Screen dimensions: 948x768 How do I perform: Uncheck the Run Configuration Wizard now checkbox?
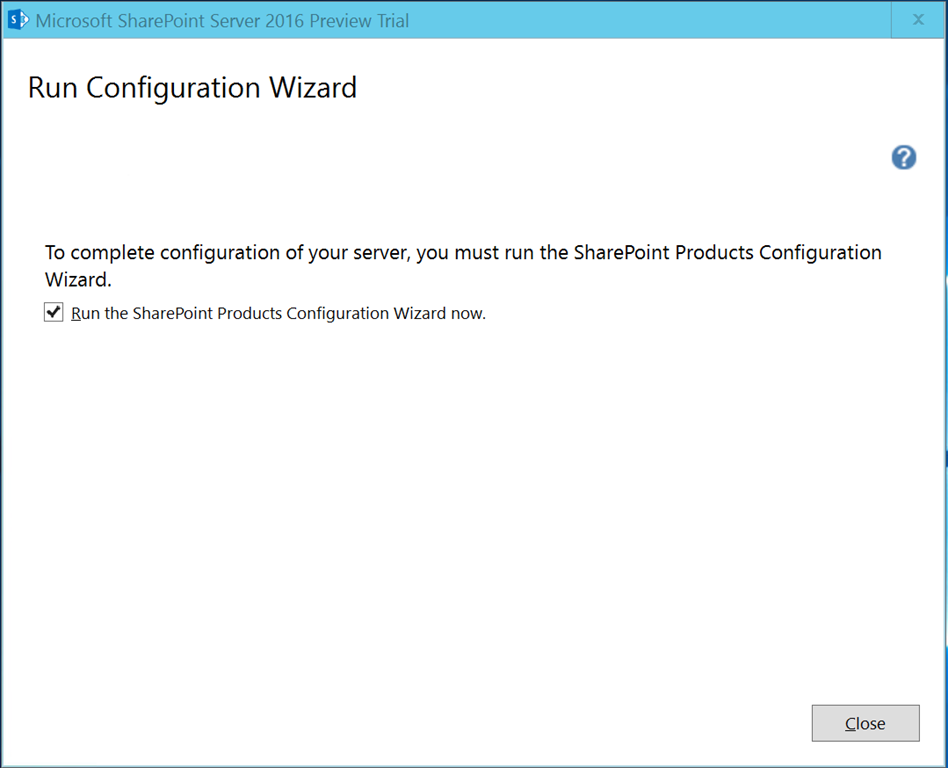pos(53,313)
